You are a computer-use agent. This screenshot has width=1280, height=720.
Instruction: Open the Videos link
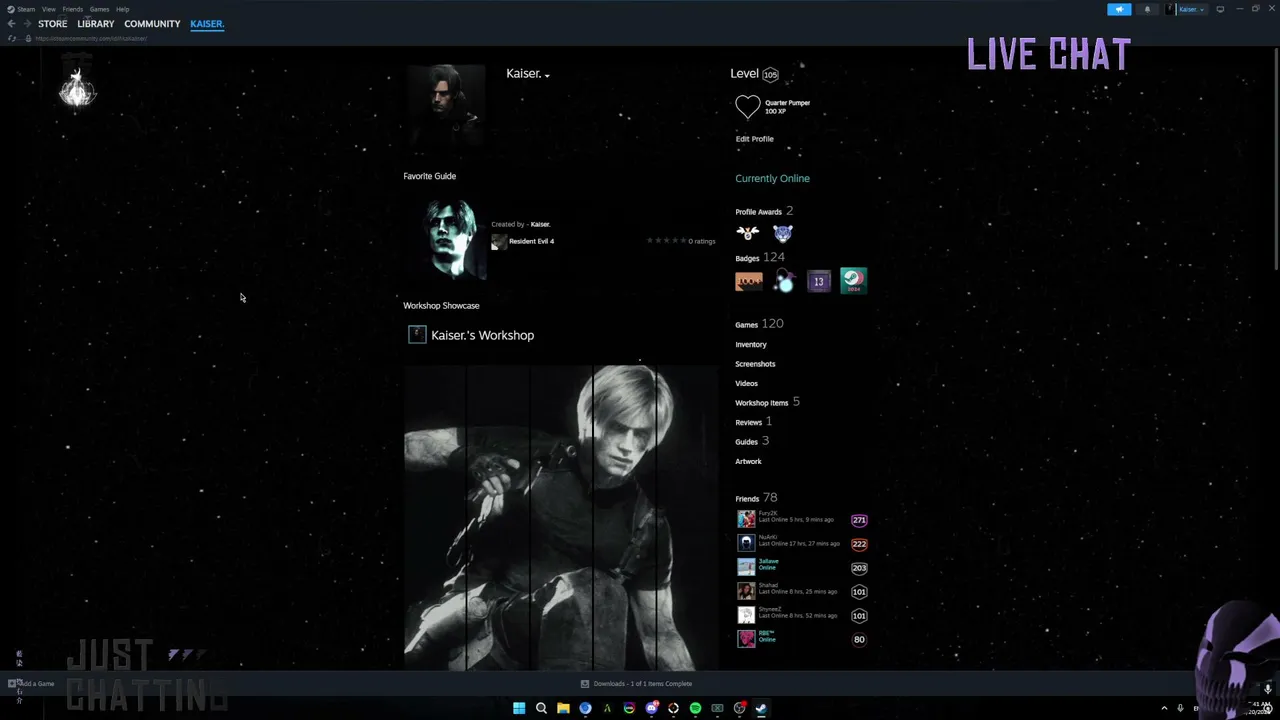click(x=747, y=384)
